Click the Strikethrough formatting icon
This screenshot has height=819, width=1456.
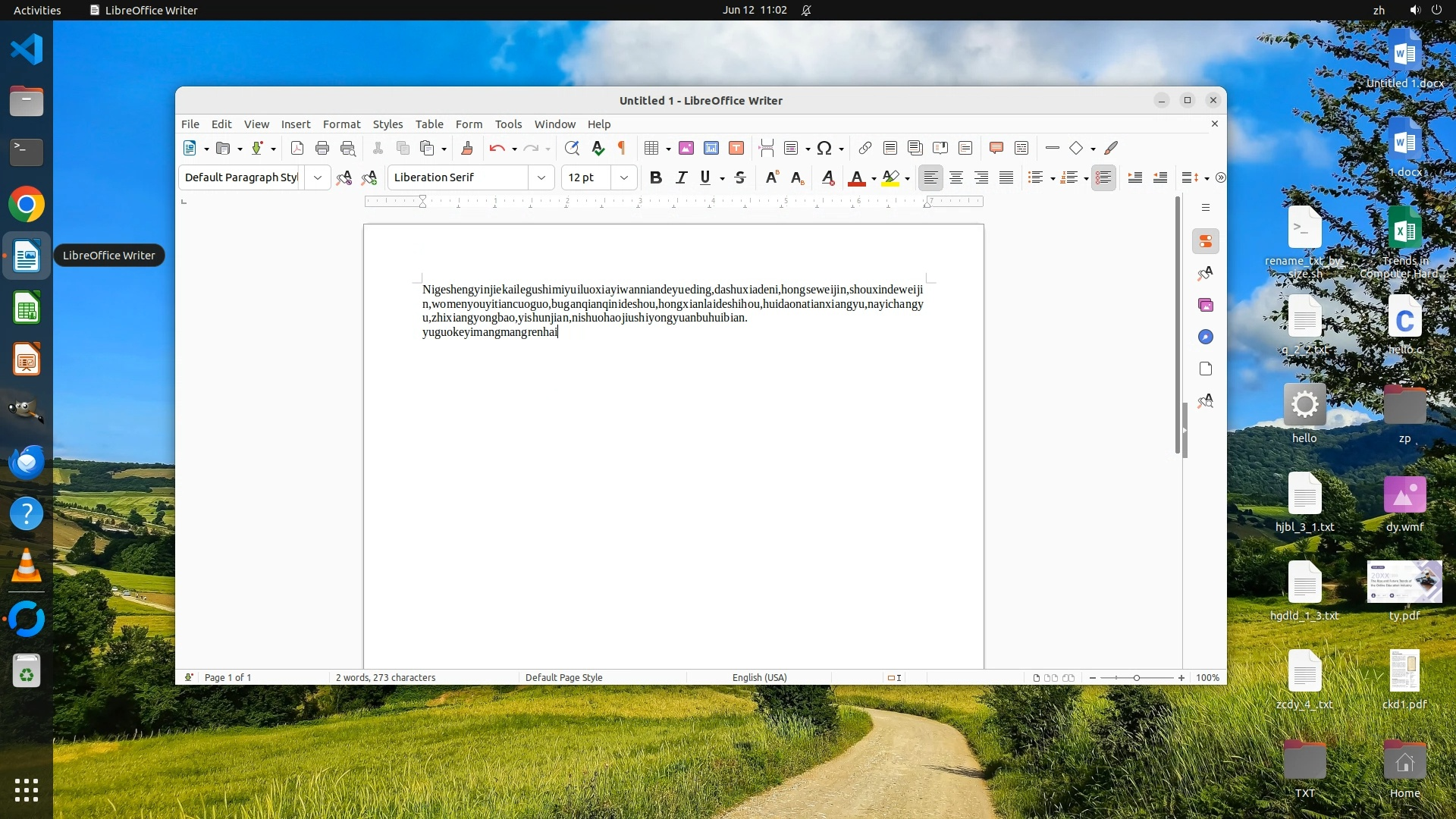coord(740,177)
